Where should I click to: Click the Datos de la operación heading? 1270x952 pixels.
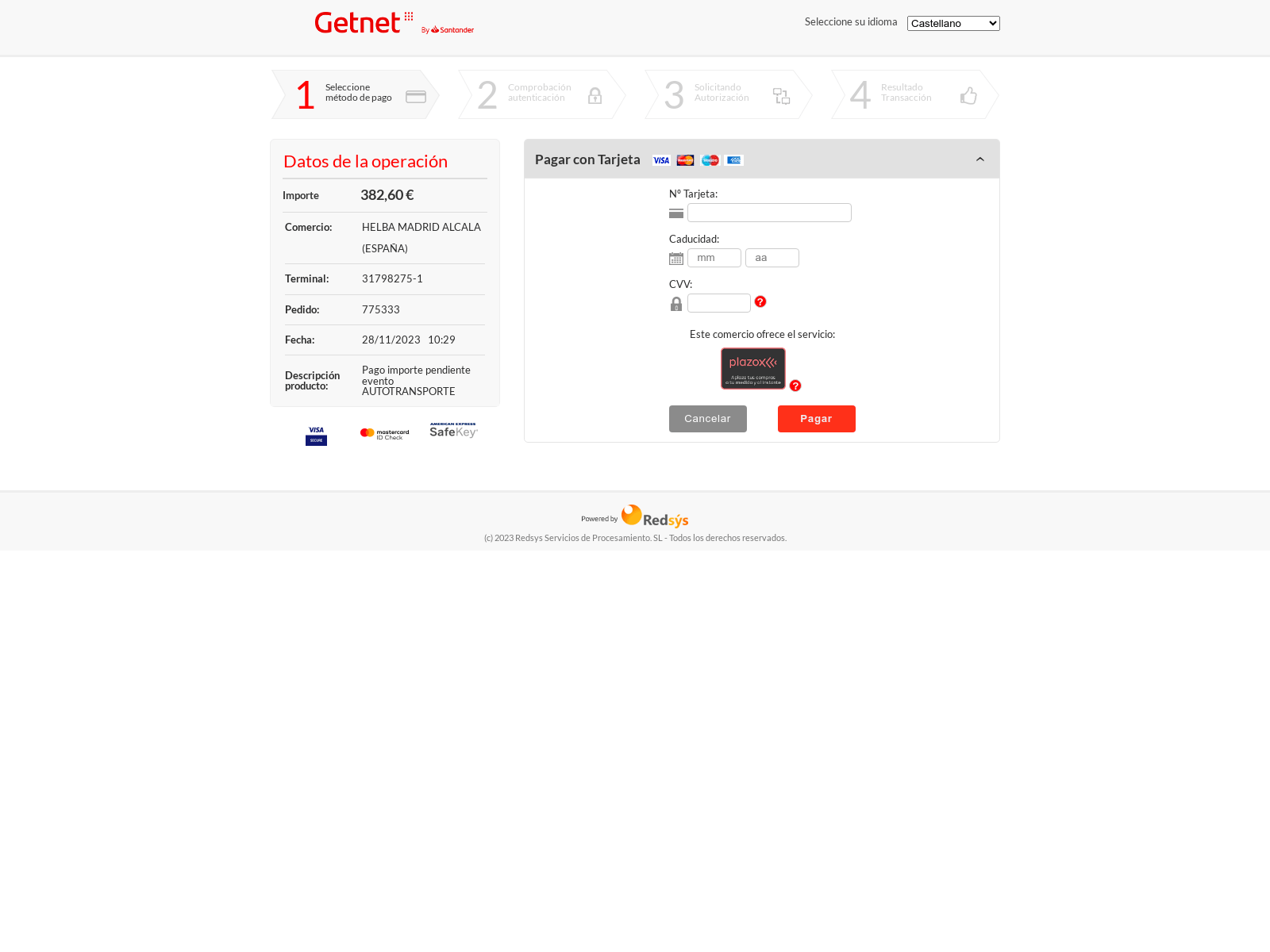pyautogui.click(x=365, y=161)
